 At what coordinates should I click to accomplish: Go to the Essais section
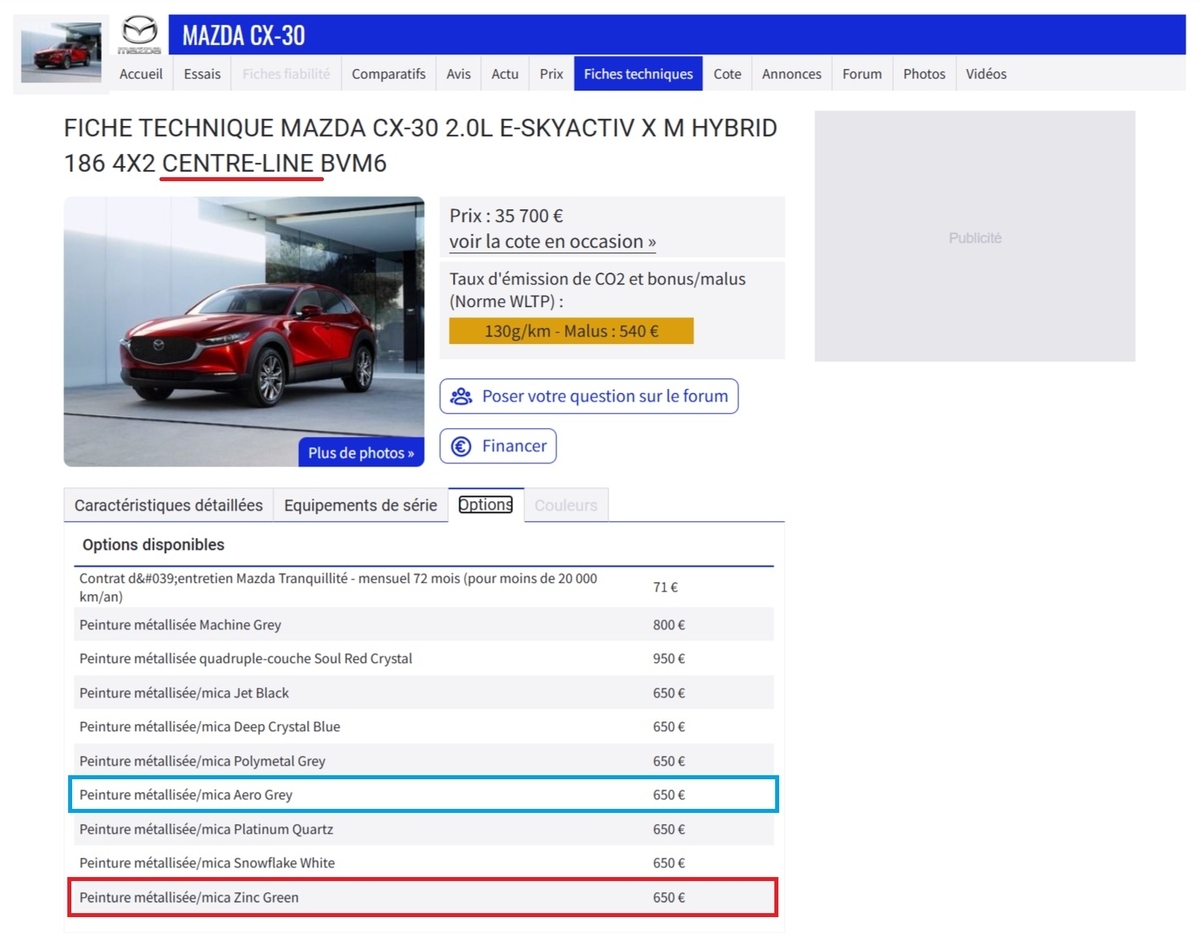pos(202,74)
